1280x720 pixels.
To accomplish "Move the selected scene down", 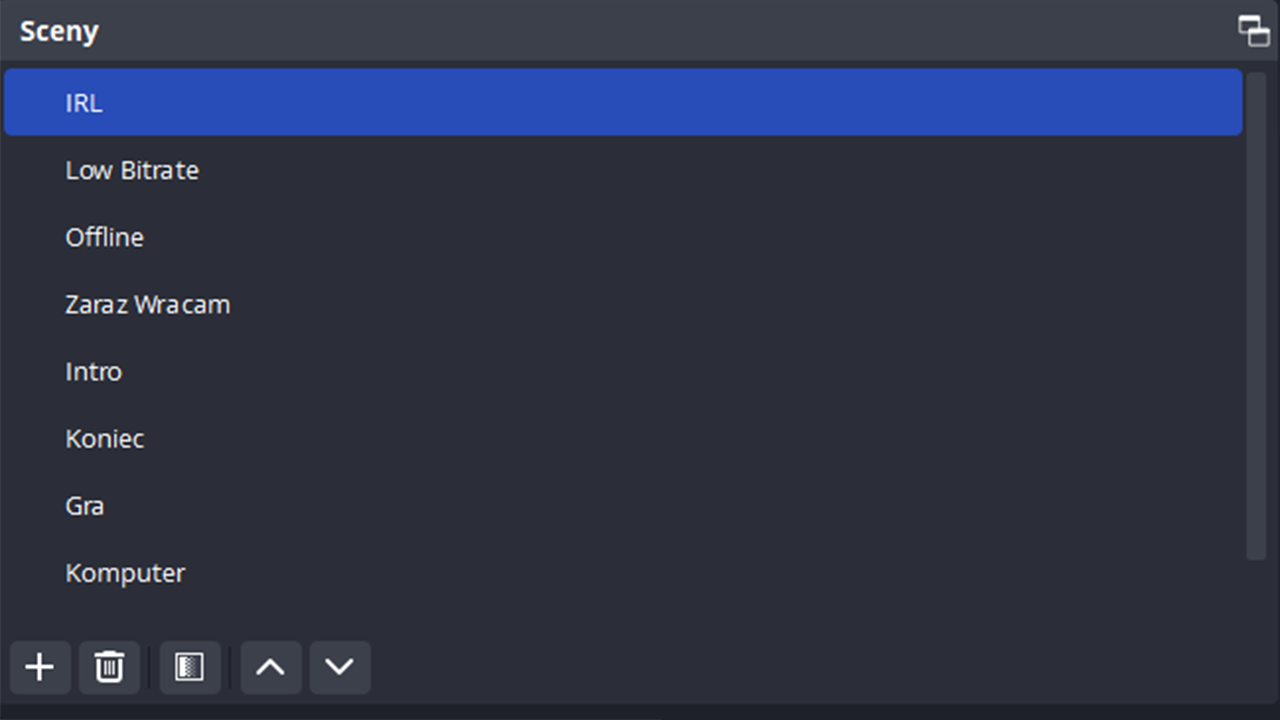I will click(x=340, y=667).
